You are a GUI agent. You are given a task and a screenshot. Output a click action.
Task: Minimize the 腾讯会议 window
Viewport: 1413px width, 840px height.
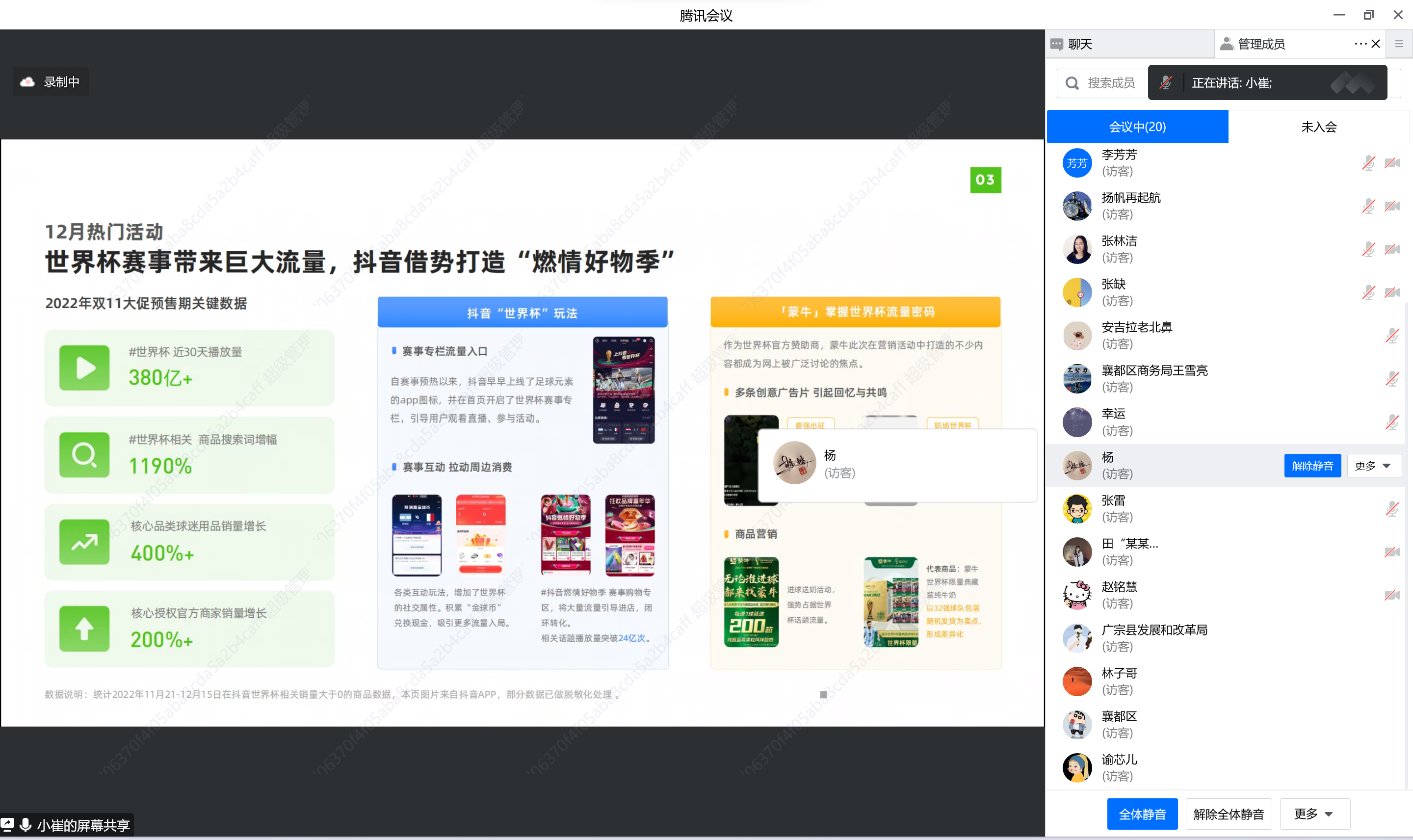(x=1339, y=15)
